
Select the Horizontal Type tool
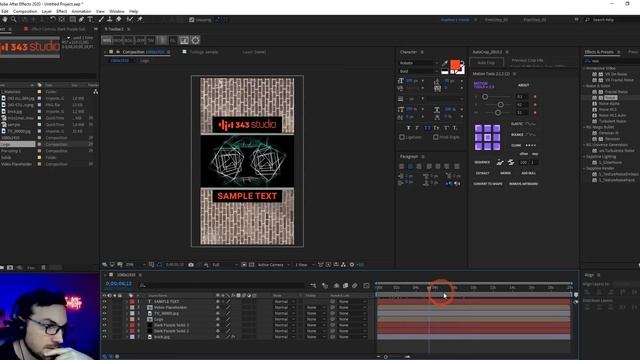(x=90, y=19)
